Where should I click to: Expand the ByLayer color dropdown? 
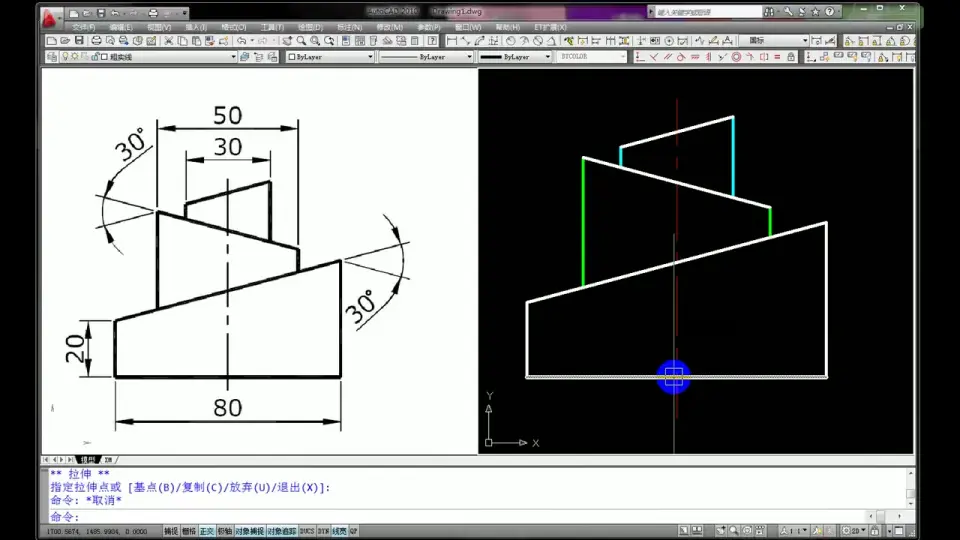370,57
